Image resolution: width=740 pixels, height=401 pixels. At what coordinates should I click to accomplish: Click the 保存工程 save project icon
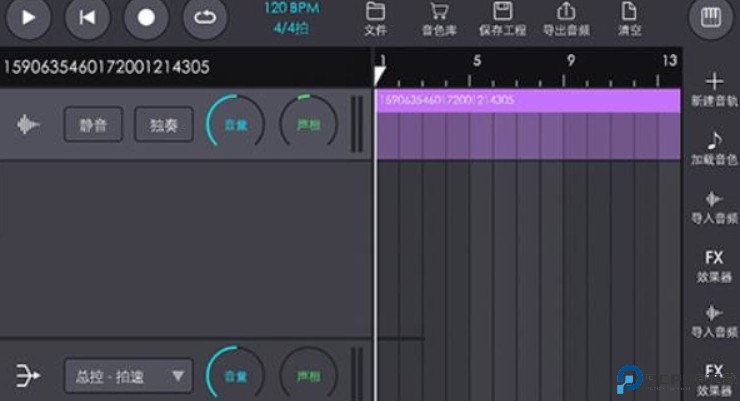click(503, 17)
